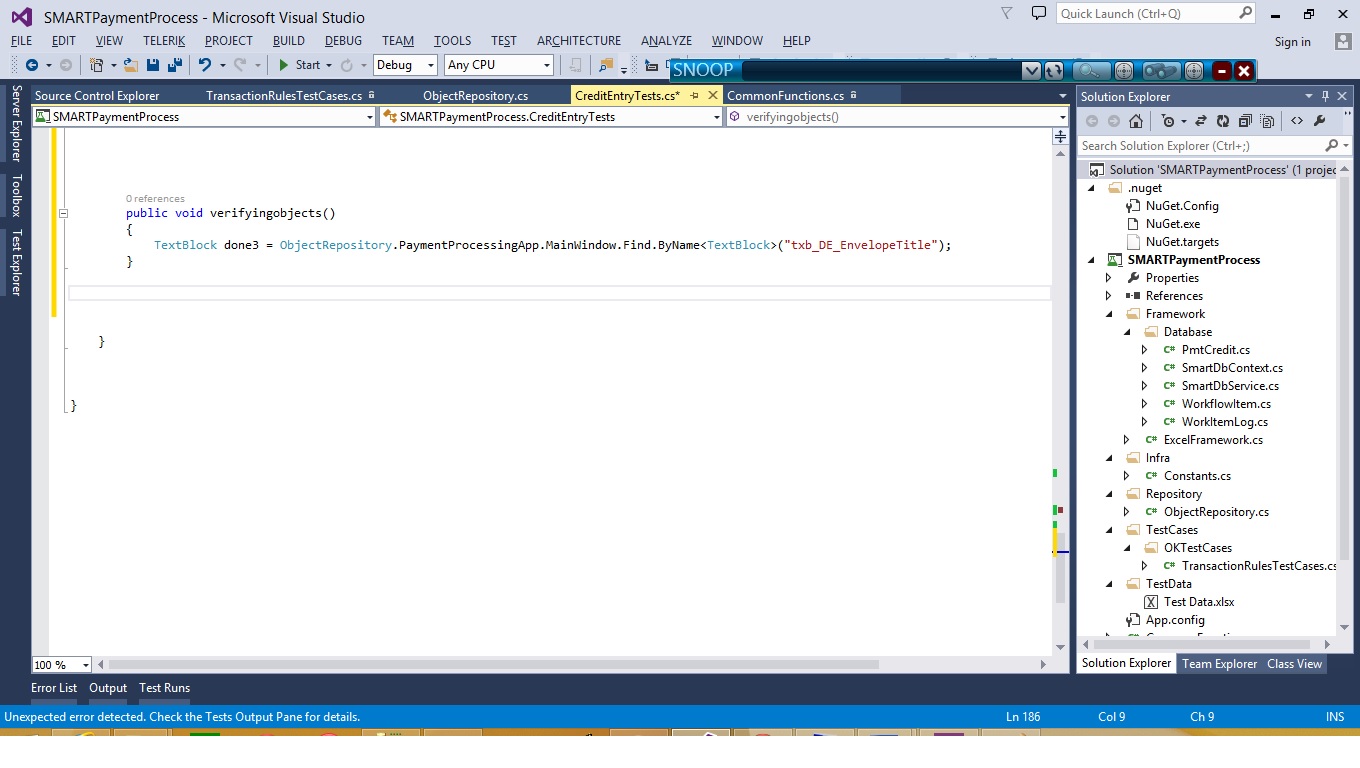Click the Undo icon in the toolbar
1360x768 pixels.
(x=205, y=65)
